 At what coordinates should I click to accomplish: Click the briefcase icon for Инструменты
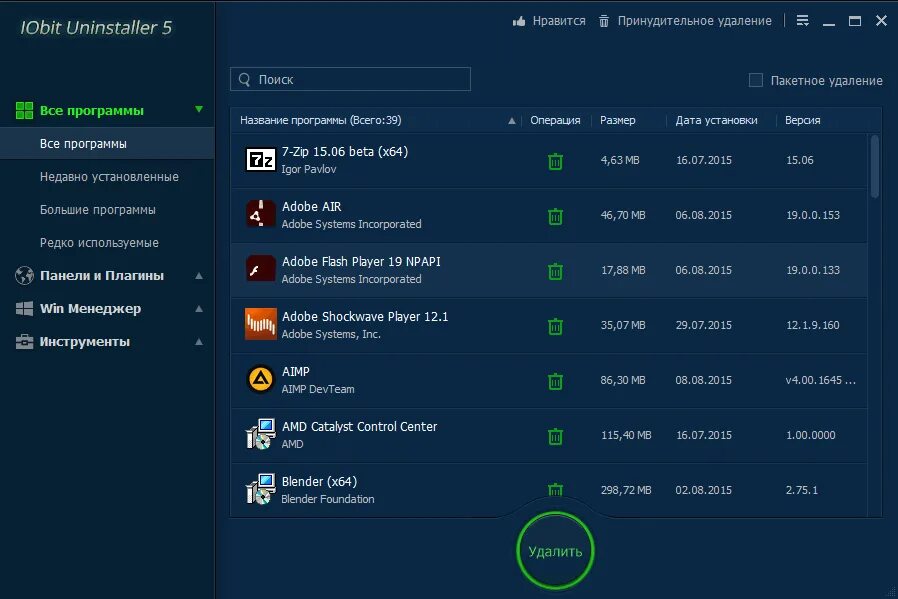pyautogui.click(x=23, y=341)
